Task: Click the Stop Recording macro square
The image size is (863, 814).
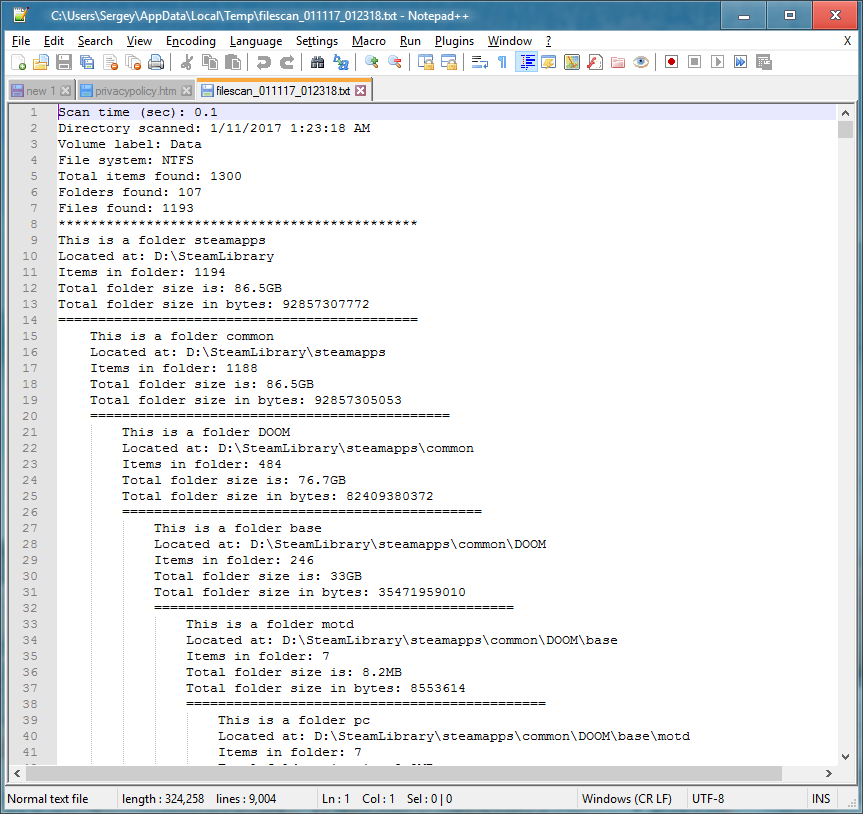Action: tap(695, 62)
